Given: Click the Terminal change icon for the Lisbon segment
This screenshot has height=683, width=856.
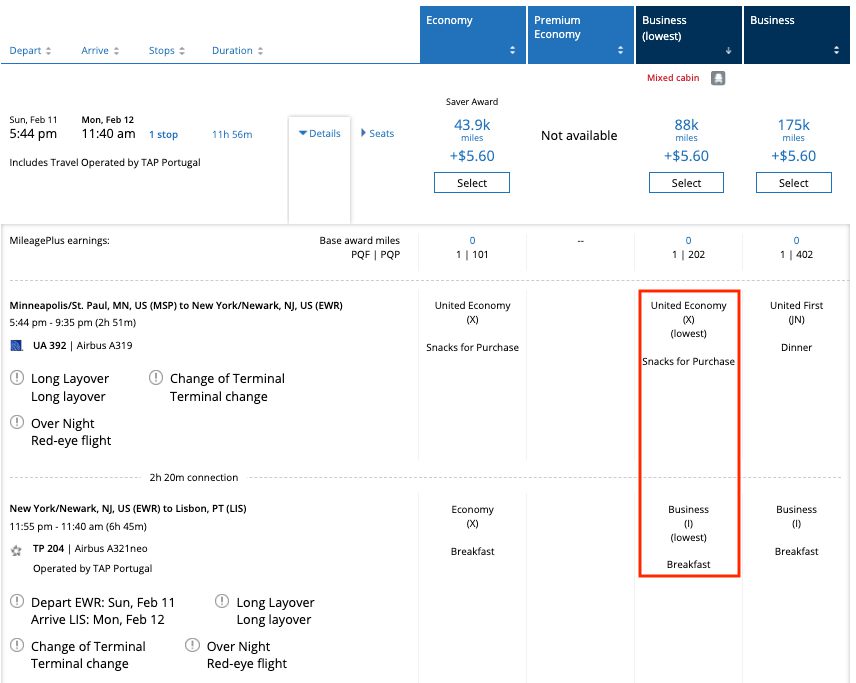Looking at the screenshot, I should (x=18, y=646).
